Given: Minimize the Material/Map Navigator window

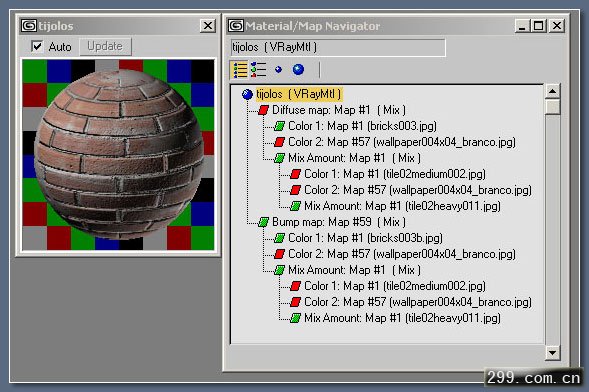Looking at the screenshot, I should coord(522,26).
